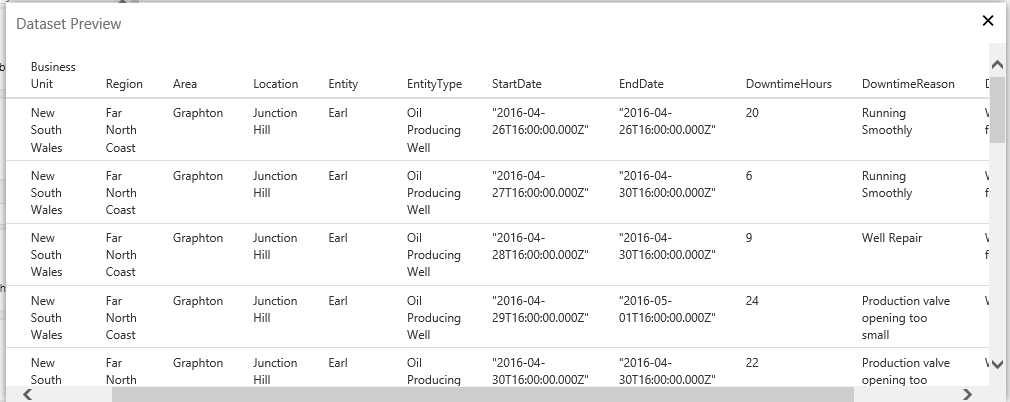Select the StartDate column header
Image resolution: width=1010 pixels, height=402 pixels.
(517, 84)
